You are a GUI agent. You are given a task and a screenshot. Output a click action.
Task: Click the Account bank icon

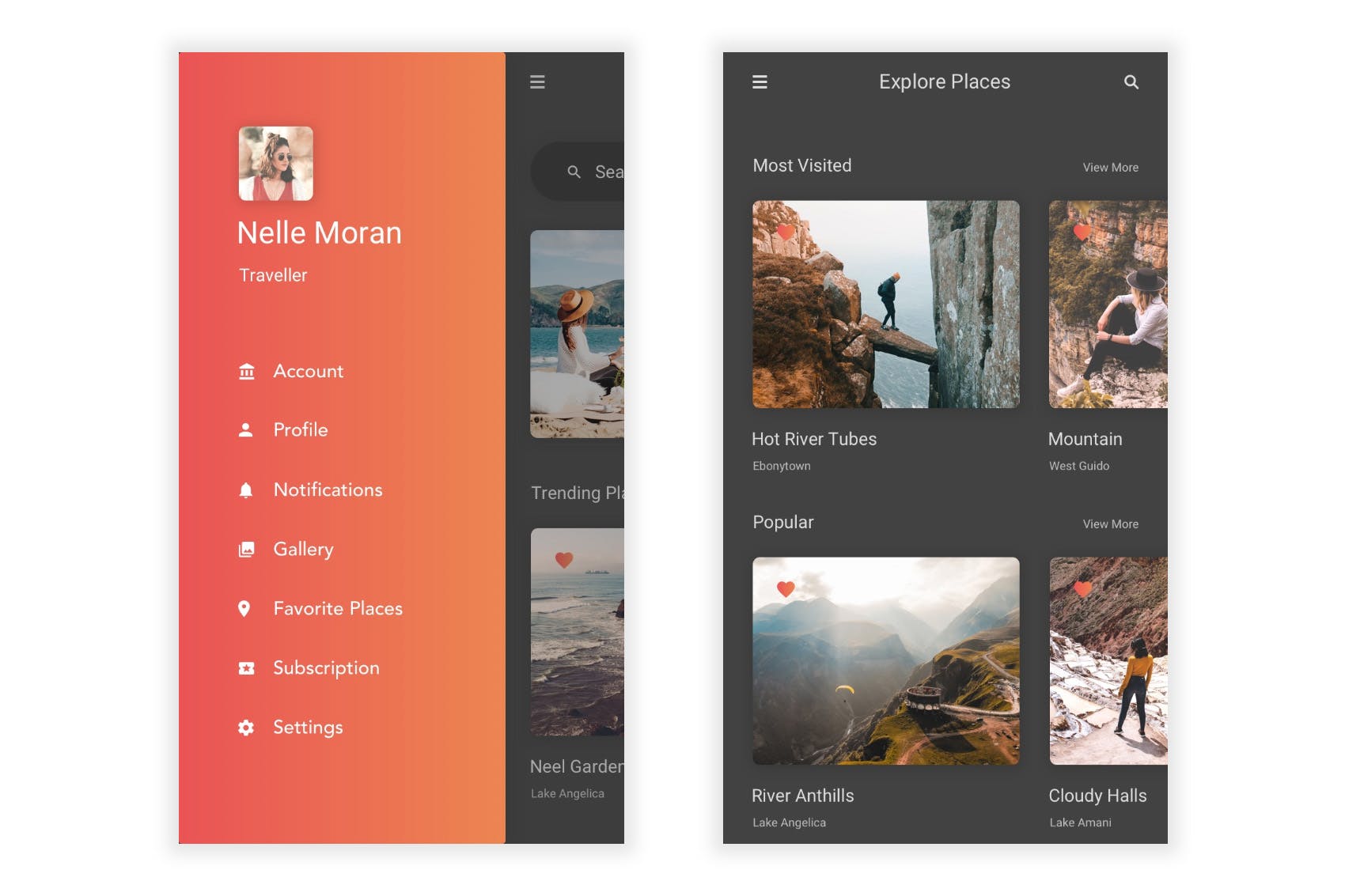click(x=247, y=372)
